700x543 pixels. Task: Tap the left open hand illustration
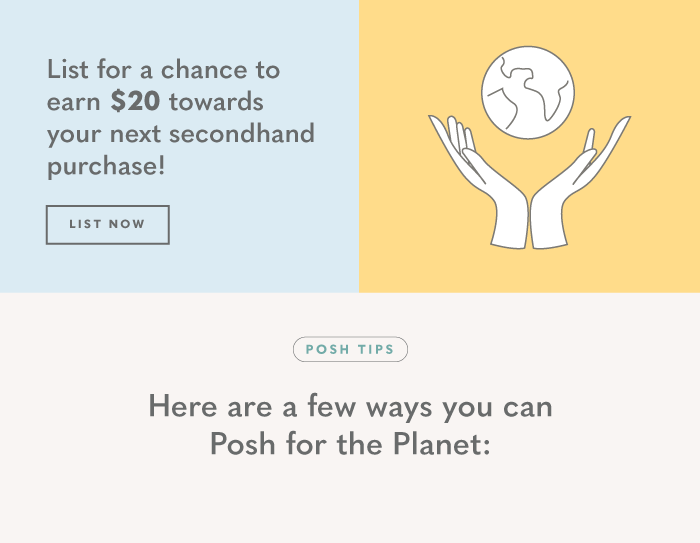[479, 182]
